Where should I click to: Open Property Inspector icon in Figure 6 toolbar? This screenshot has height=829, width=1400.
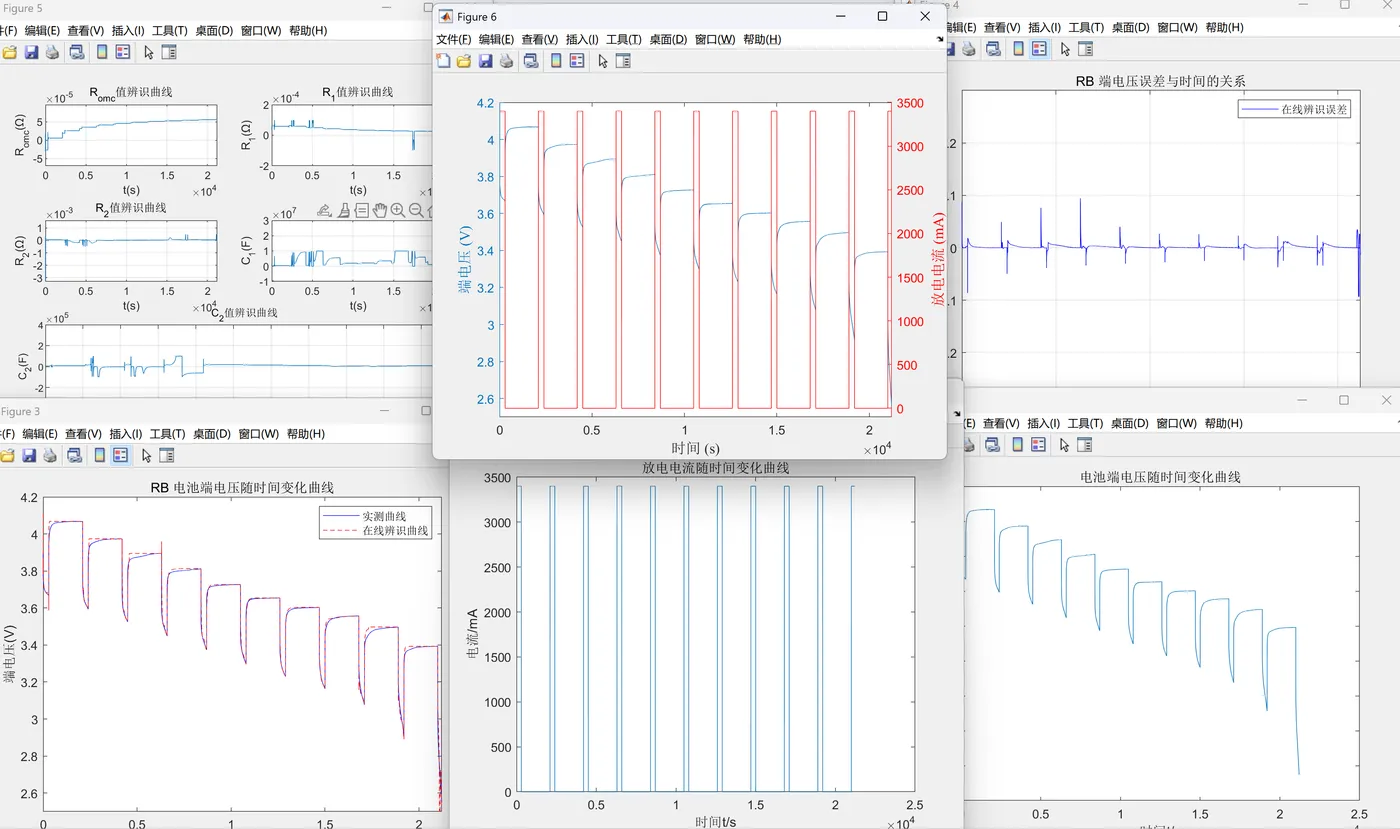pos(623,61)
